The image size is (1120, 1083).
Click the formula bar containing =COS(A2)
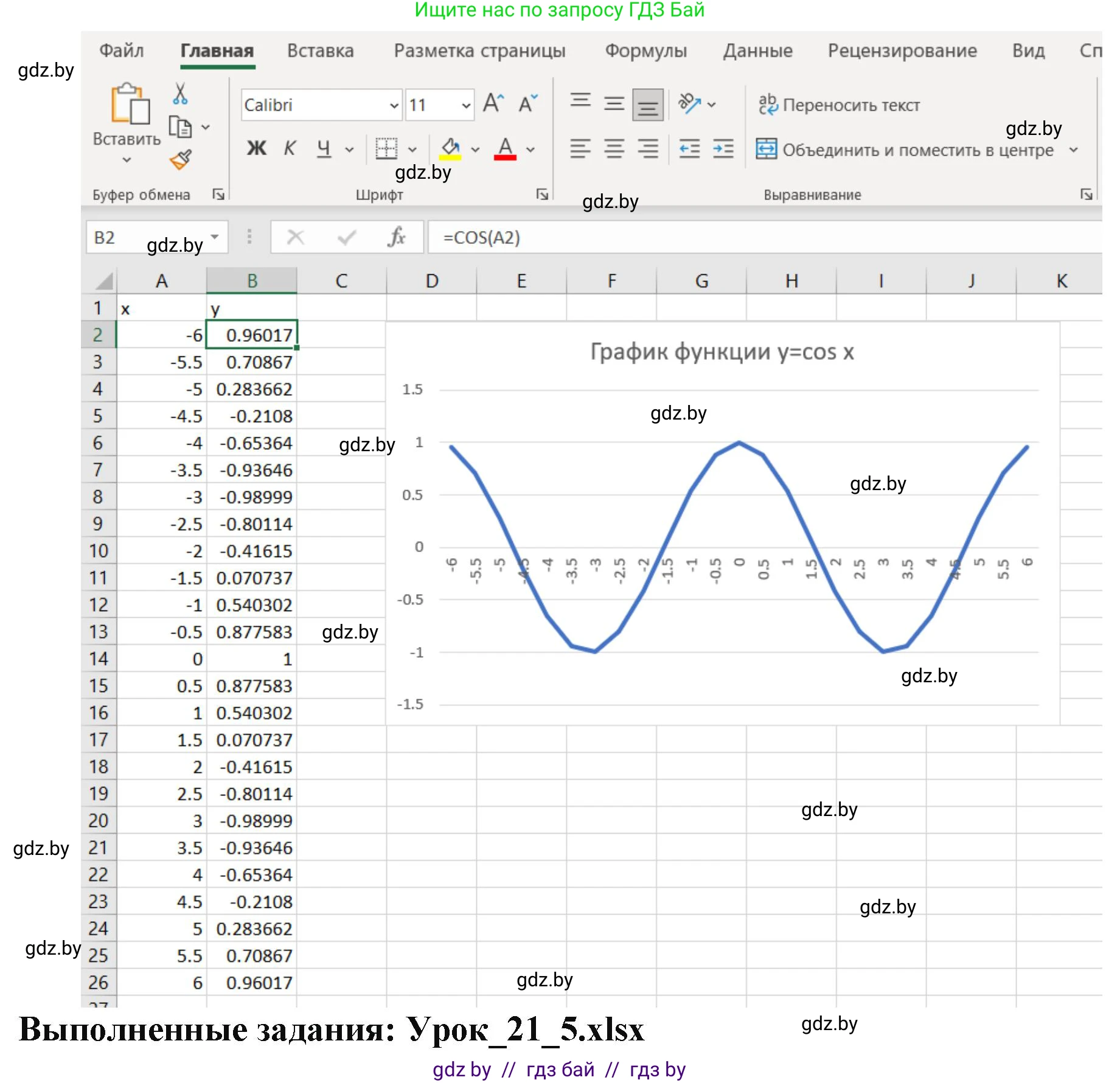click(x=730, y=238)
